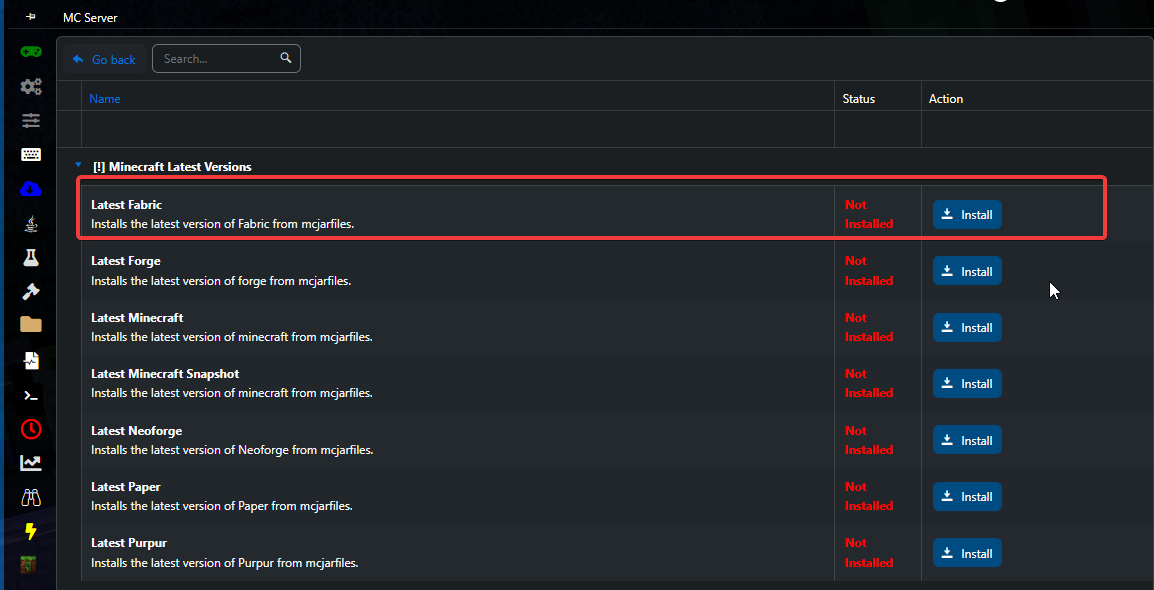Click the Go back button

pyautogui.click(x=104, y=59)
